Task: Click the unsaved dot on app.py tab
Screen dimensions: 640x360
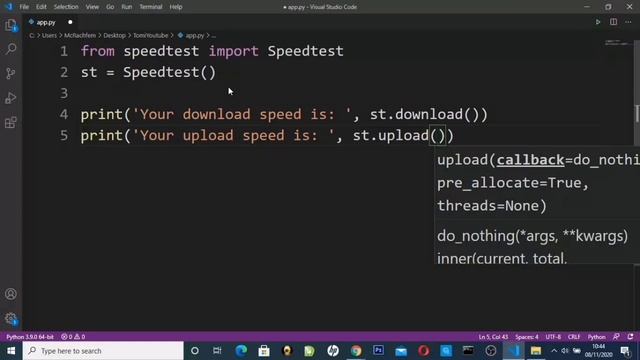Action: [x=70, y=22]
